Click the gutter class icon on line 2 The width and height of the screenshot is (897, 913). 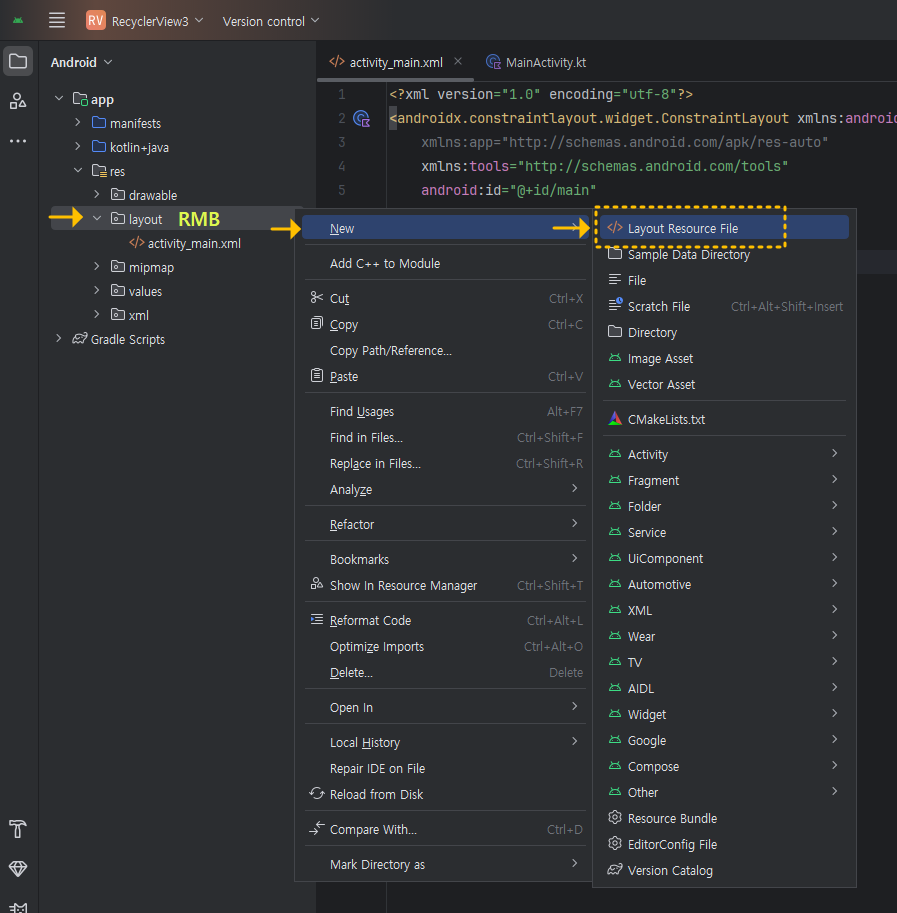(361, 119)
